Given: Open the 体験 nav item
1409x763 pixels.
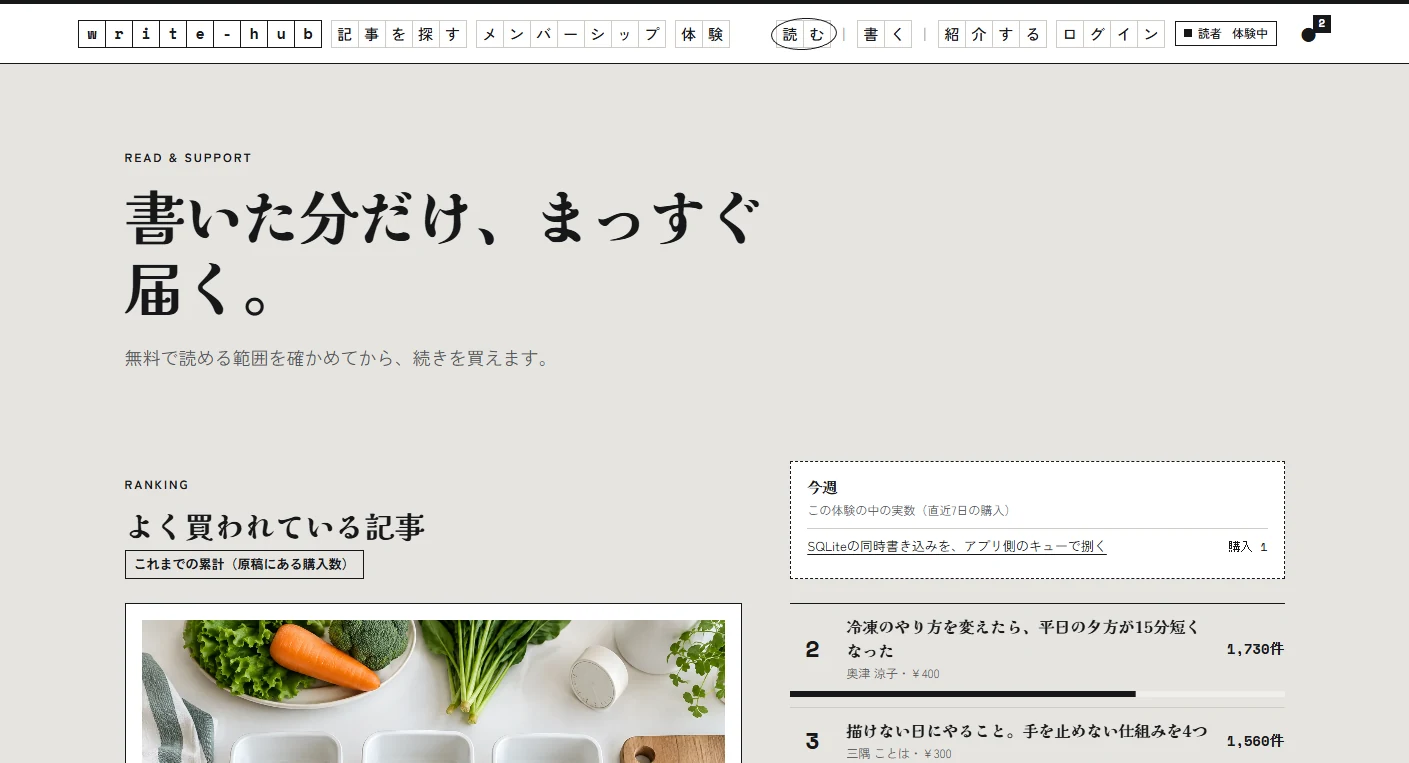Looking at the screenshot, I should (x=702, y=34).
